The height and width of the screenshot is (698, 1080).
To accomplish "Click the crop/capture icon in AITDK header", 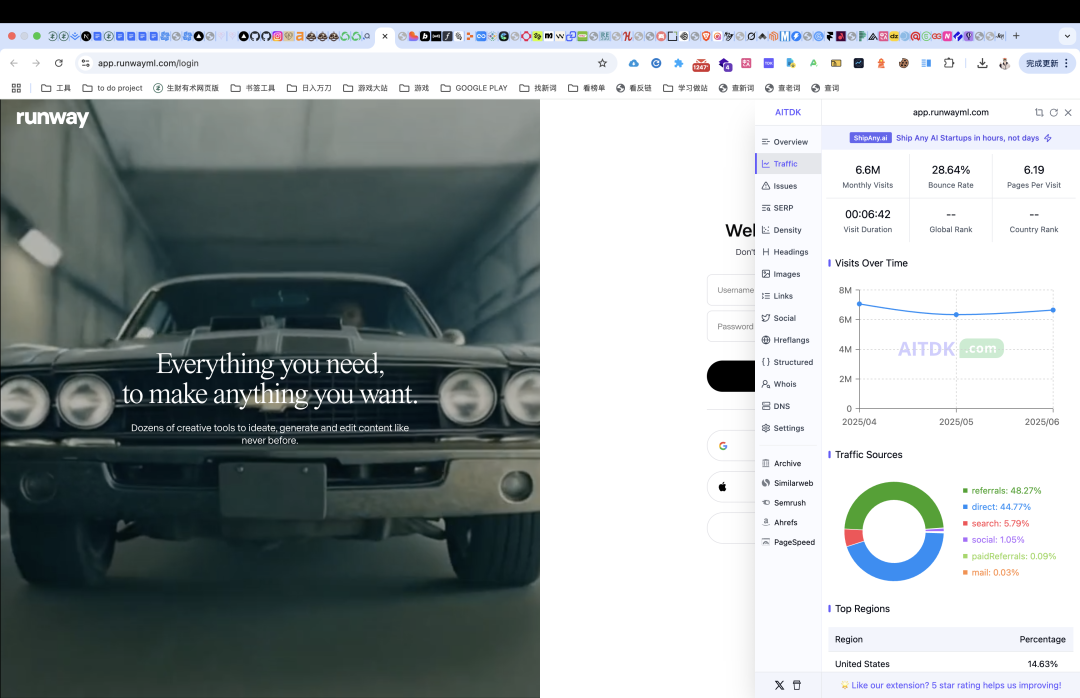I will 1039,112.
